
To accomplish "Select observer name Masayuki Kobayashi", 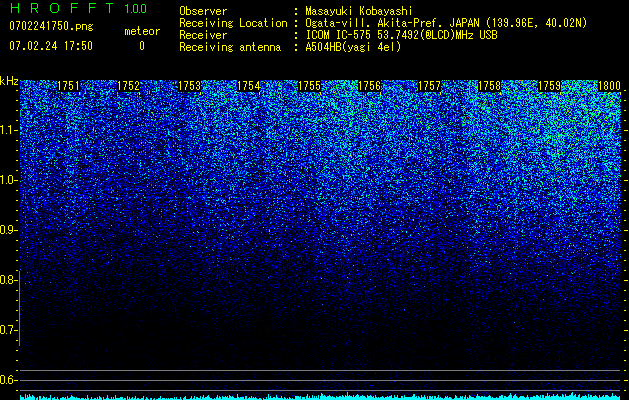I will coord(359,11).
